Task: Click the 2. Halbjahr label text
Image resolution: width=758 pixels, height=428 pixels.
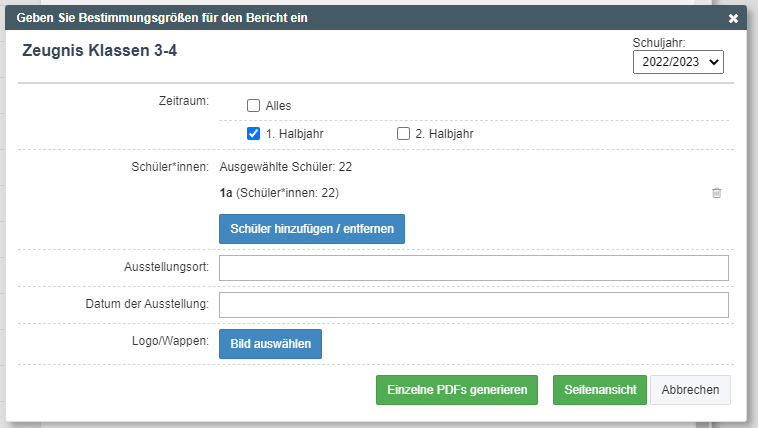Action: click(444, 134)
